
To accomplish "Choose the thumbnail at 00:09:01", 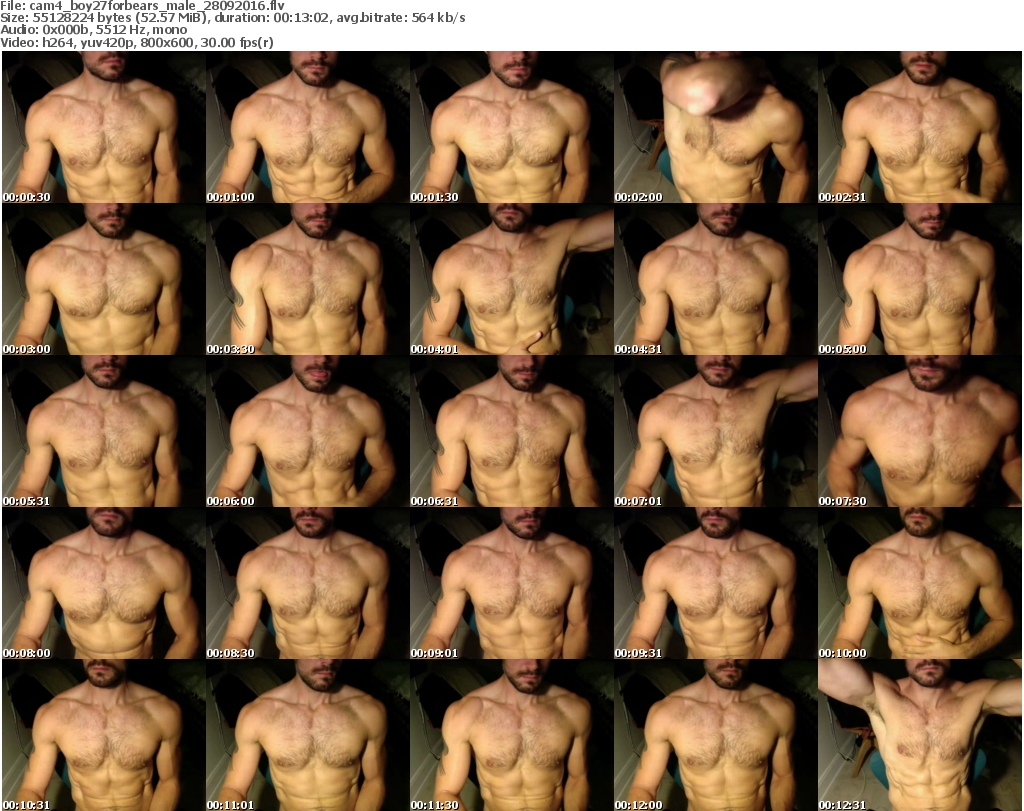I will [511, 584].
